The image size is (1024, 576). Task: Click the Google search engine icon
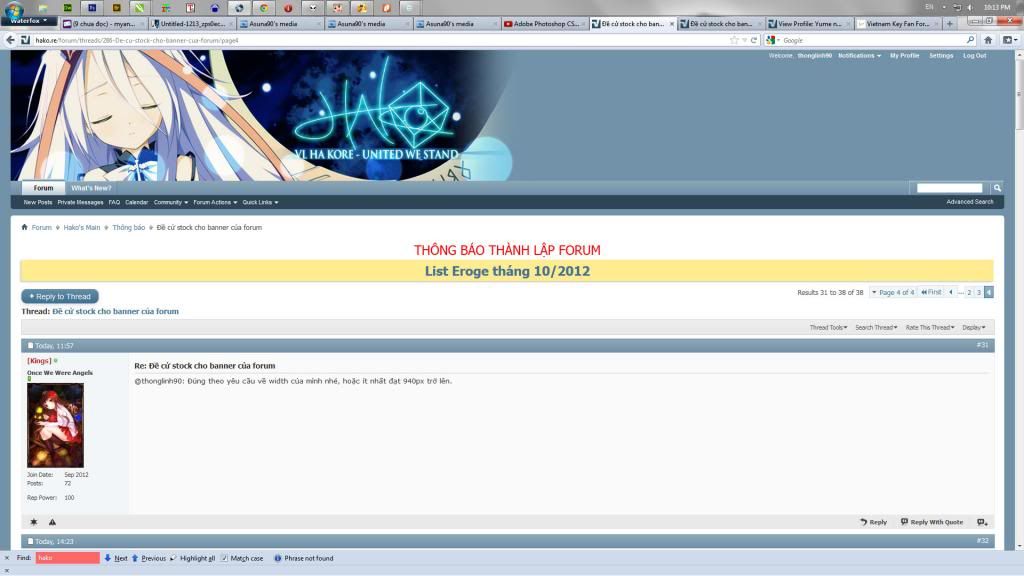[x=771, y=40]
